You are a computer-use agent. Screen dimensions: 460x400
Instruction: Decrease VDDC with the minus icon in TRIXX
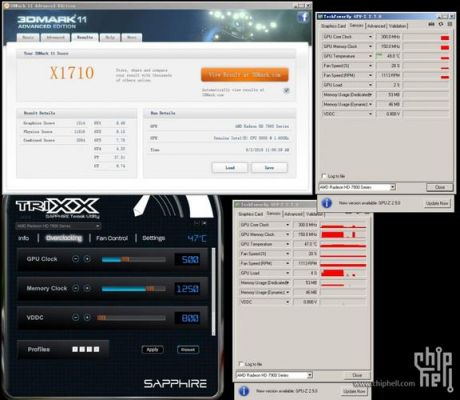click(76, 318)
